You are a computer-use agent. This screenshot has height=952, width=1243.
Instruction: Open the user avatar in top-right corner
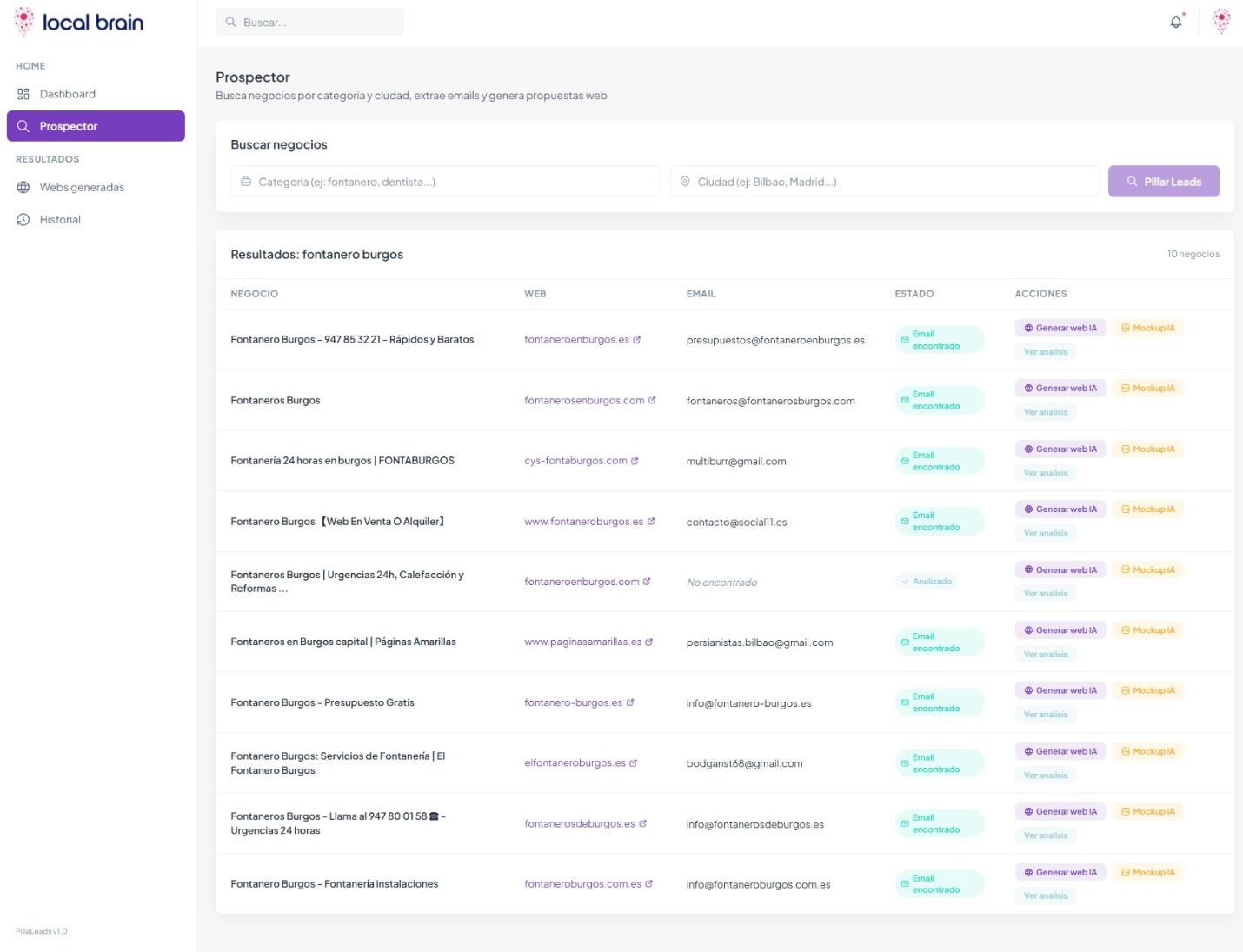click(x=1221, y=22)
